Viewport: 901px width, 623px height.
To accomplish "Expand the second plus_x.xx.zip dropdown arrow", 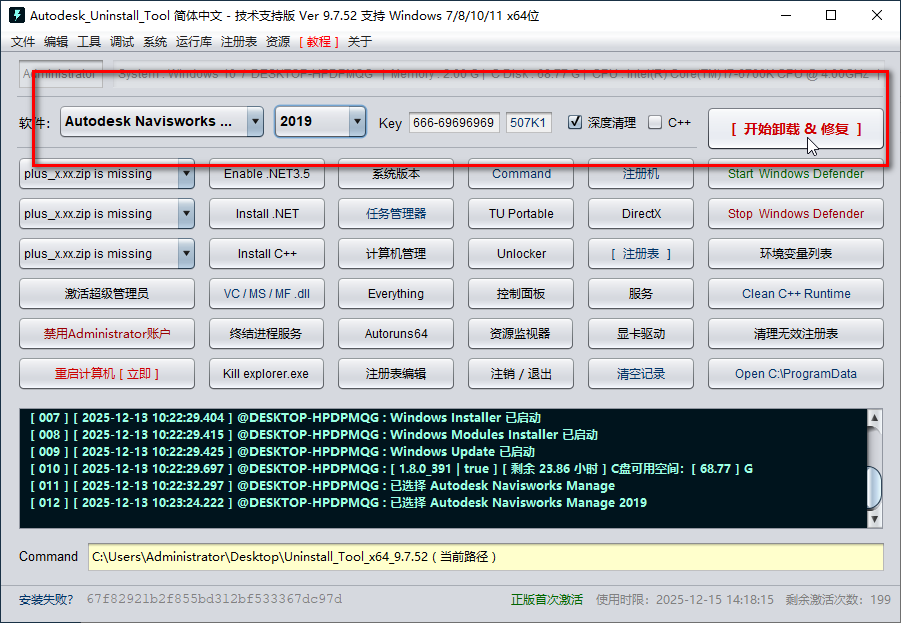I will click(x=186, y=214).
